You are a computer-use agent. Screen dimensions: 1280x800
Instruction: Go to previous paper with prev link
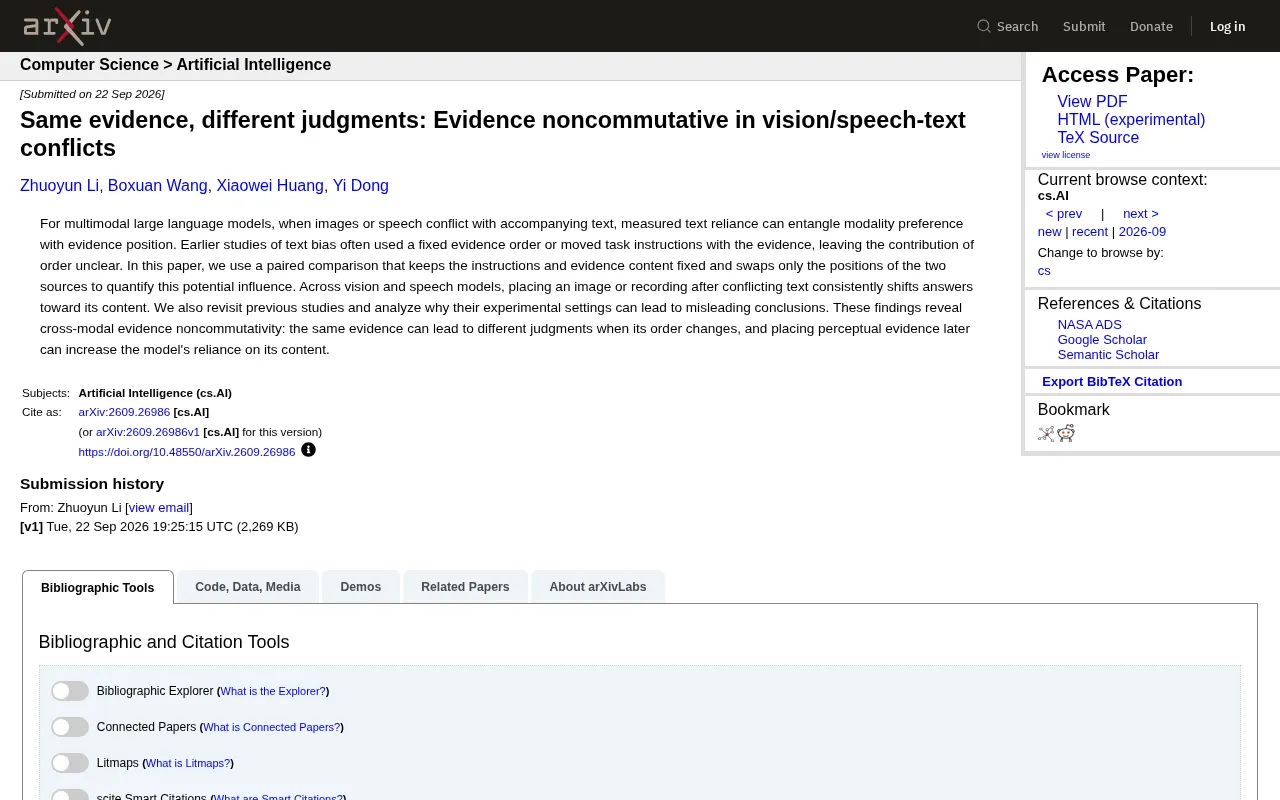[1064, 214]
